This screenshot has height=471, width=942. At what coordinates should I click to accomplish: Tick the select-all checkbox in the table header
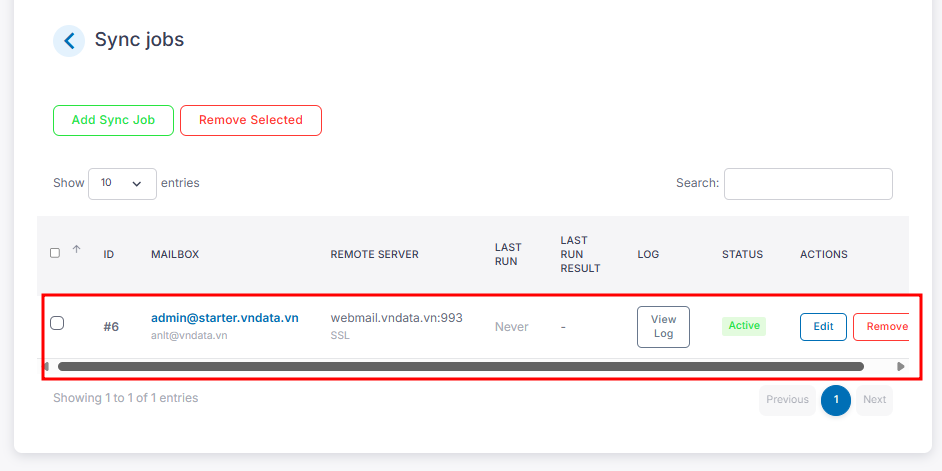(55, 253)
